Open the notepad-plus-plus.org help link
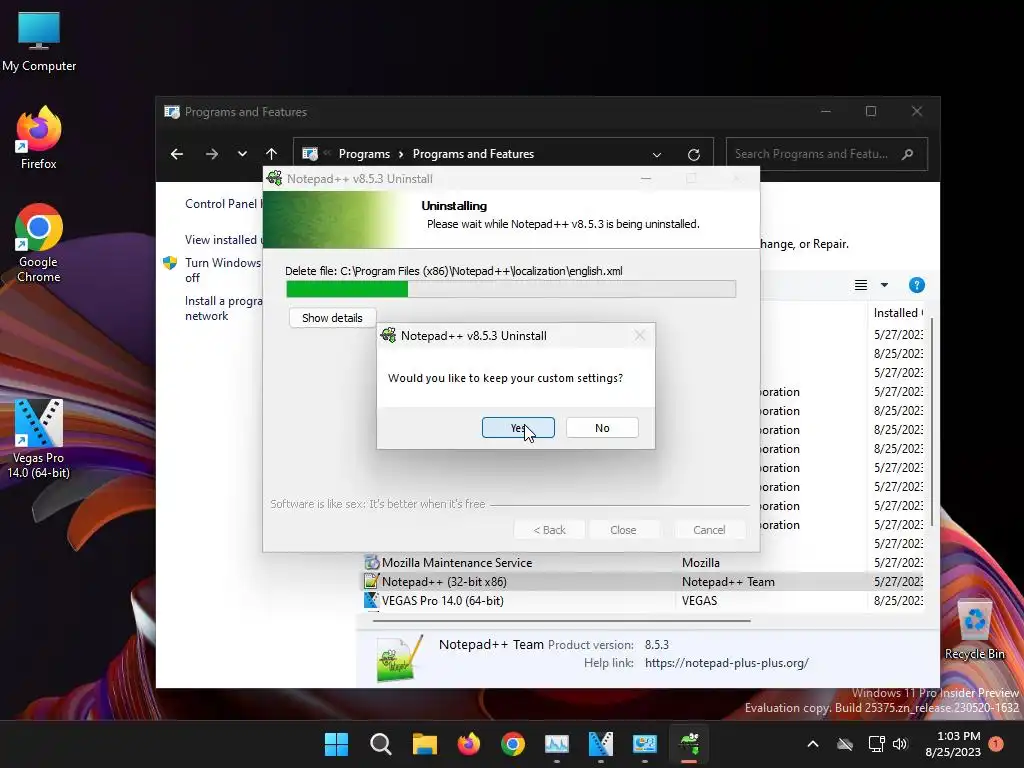Viewport: 1024px width, 768px height. [726, 663]
